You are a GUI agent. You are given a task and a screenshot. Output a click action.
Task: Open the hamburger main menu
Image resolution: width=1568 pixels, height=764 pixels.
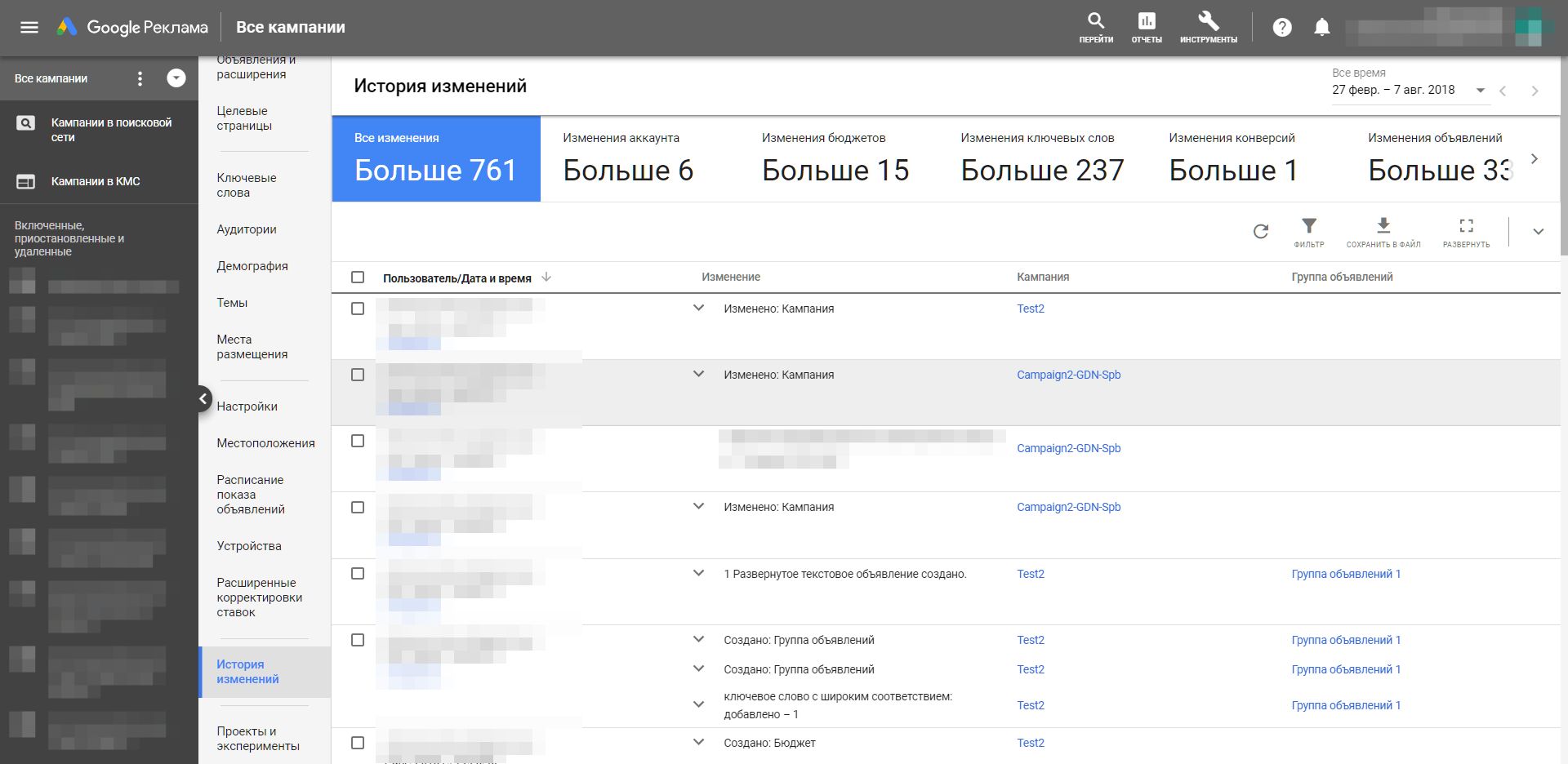click(29, 28)
